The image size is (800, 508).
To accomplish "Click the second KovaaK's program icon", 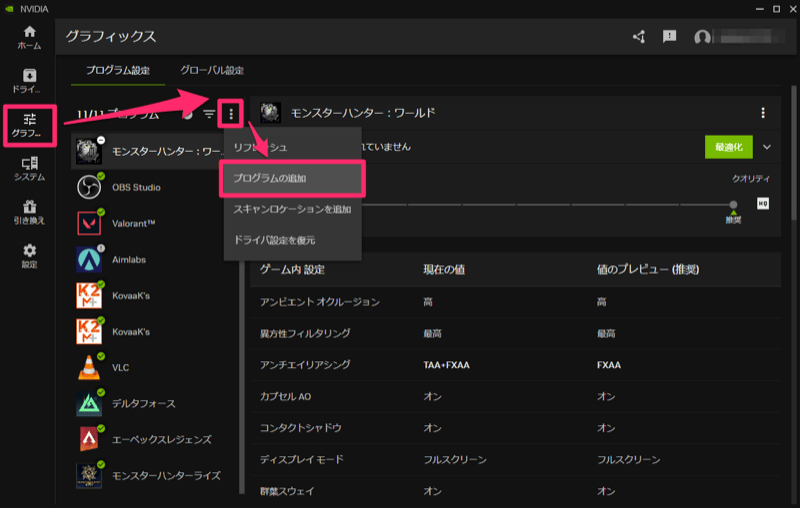I will (x=89, y=332).
